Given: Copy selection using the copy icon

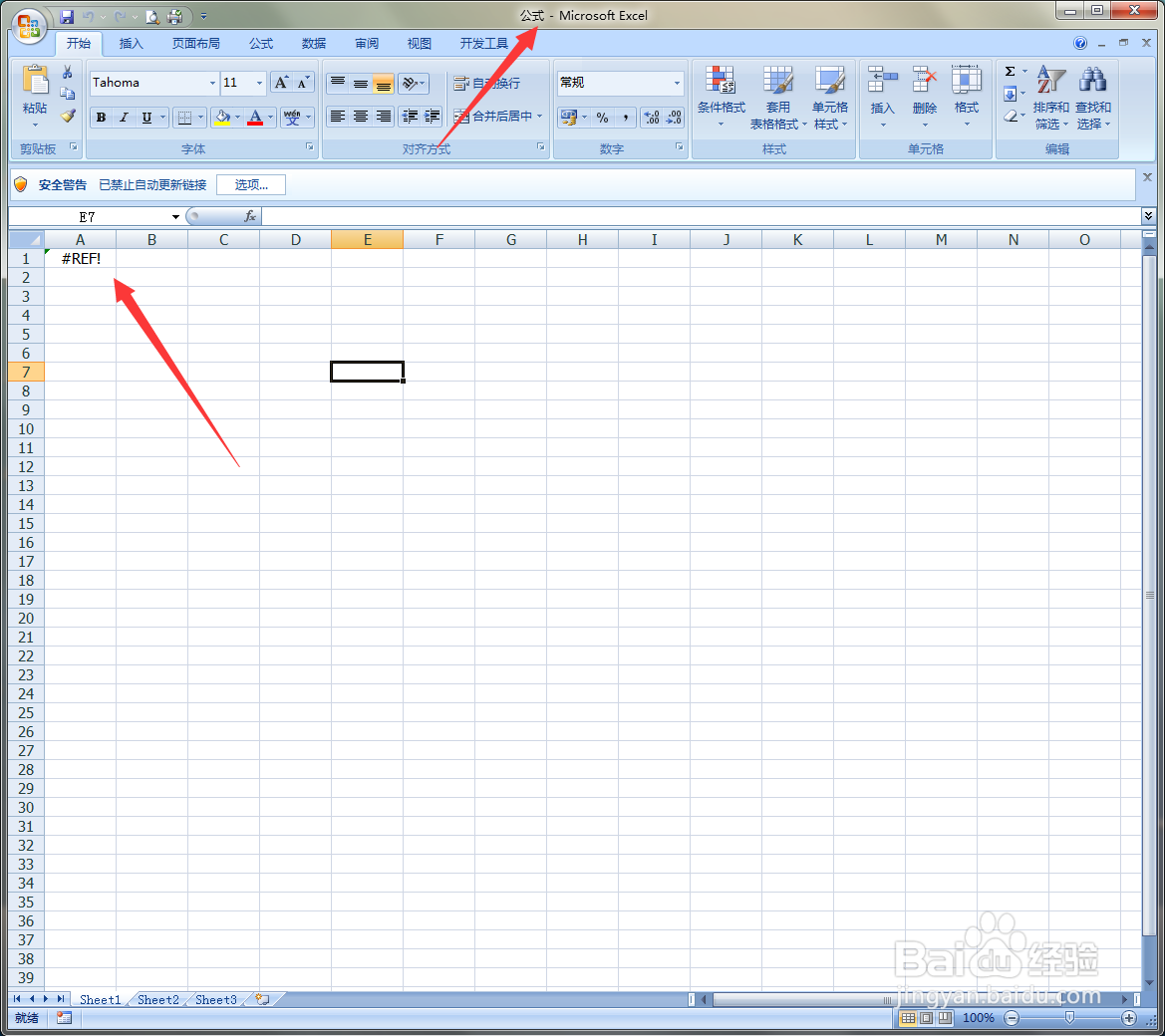Looking at the screenshot, I should coord(67,94).
